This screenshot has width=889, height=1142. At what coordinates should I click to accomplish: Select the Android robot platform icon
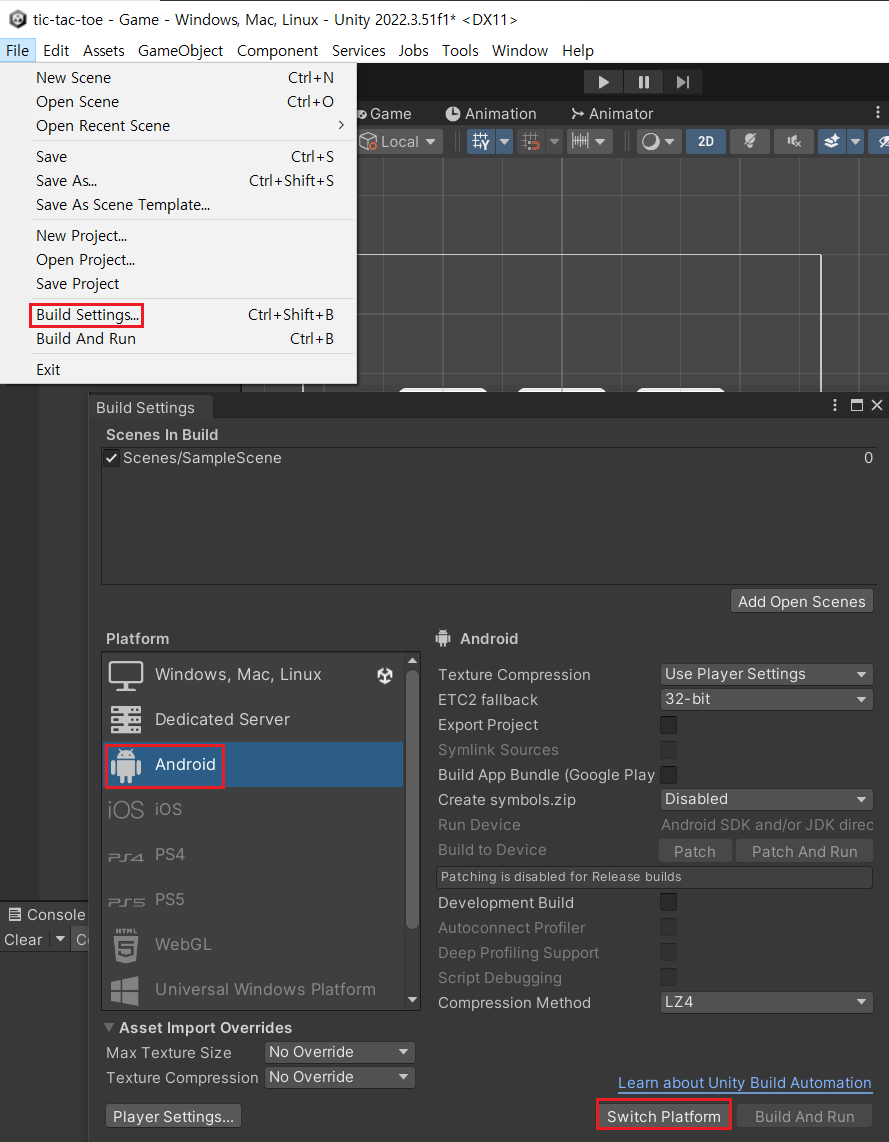click(x=126, y=765)
